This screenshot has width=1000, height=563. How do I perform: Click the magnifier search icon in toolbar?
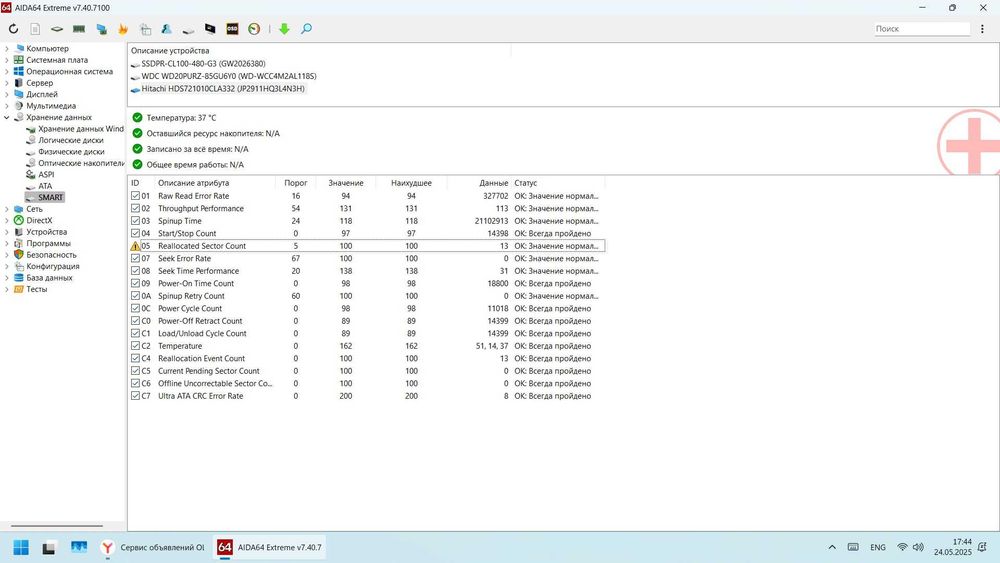pos(307,29)
